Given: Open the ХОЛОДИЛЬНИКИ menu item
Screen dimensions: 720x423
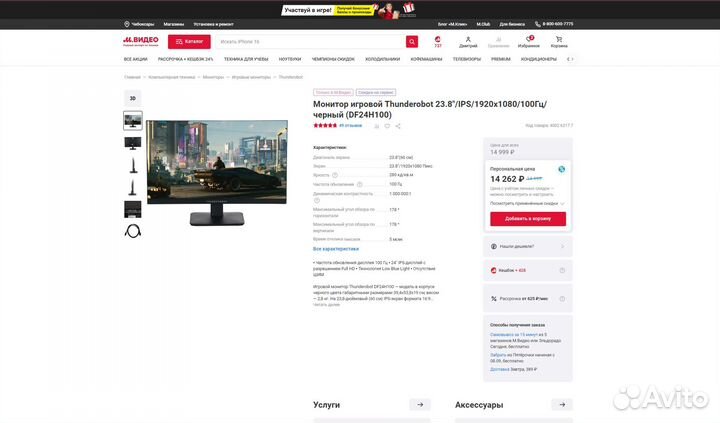Looking at the screenshot, I should (x=382, y=59).
